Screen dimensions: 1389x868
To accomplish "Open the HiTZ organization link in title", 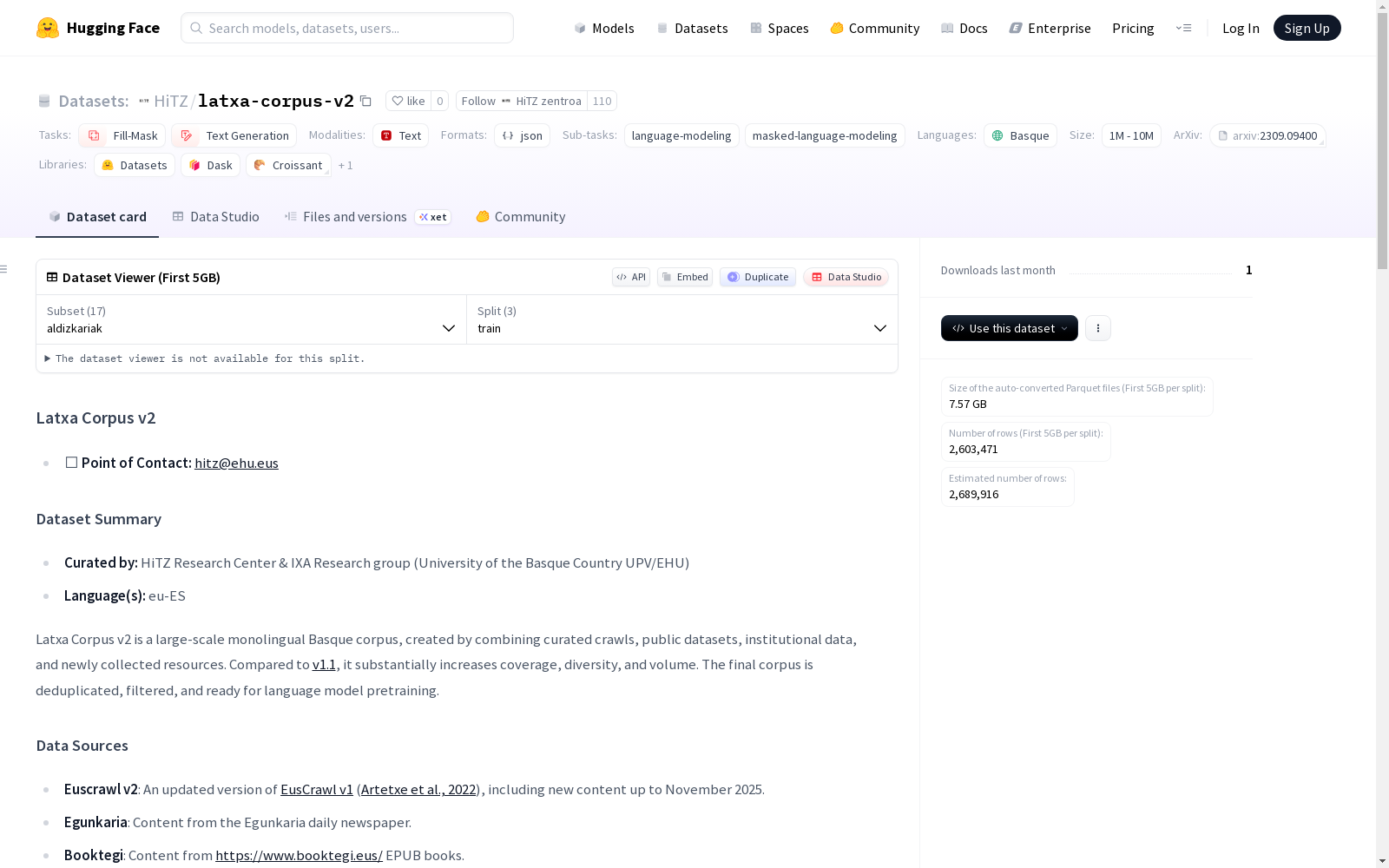I will pos(171,101).
